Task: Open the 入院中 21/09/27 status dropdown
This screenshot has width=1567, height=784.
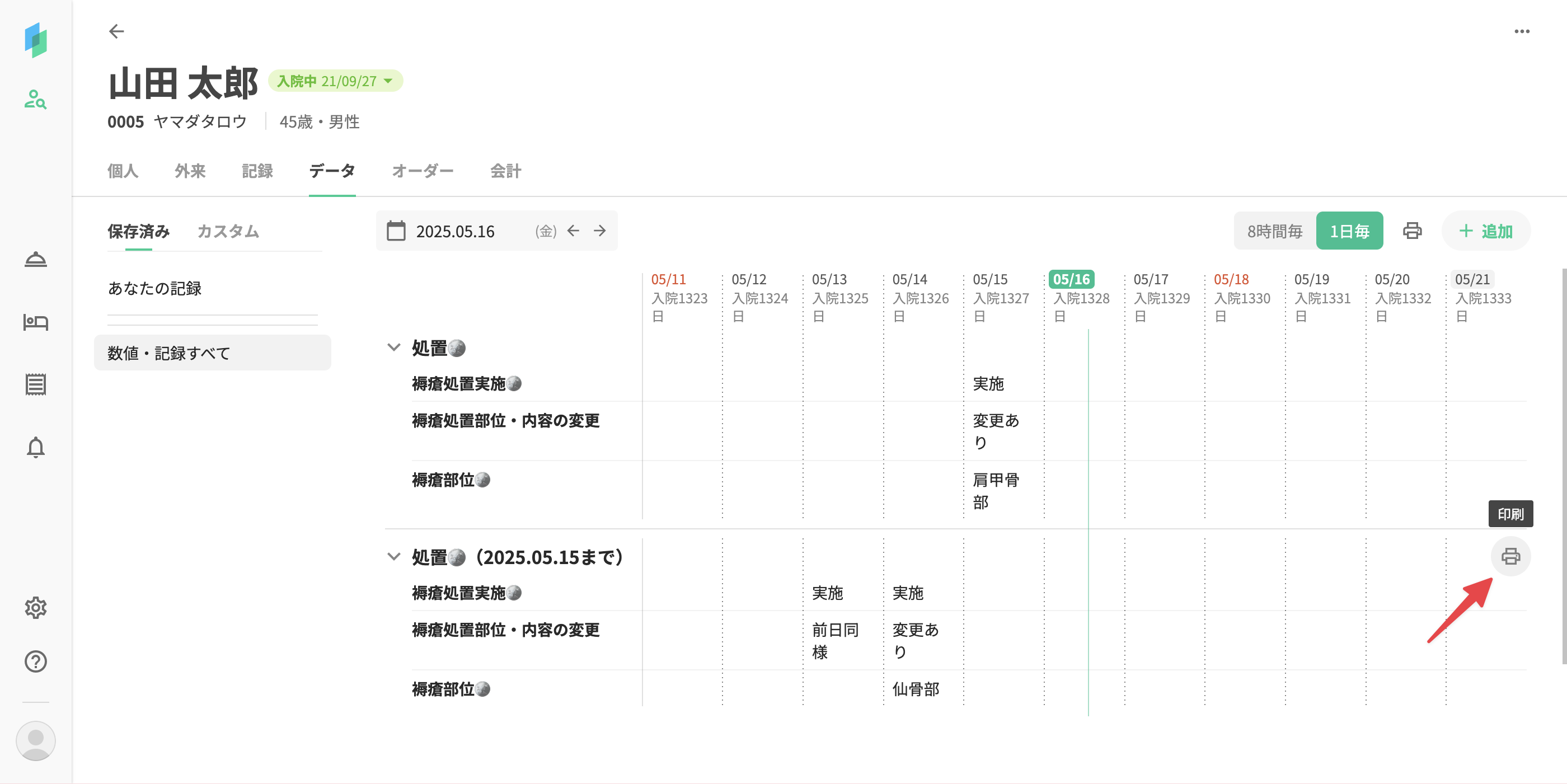Action: coord(335,81)
